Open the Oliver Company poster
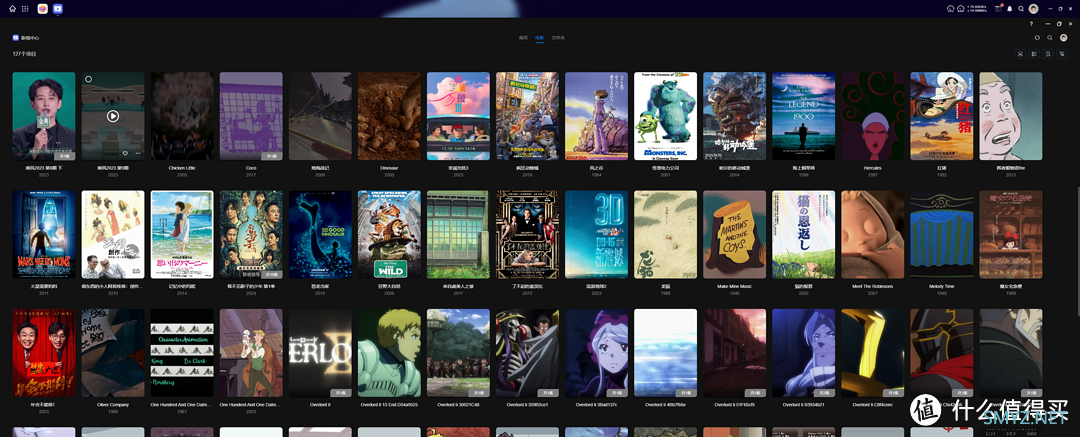 click(x=113, y=353)
